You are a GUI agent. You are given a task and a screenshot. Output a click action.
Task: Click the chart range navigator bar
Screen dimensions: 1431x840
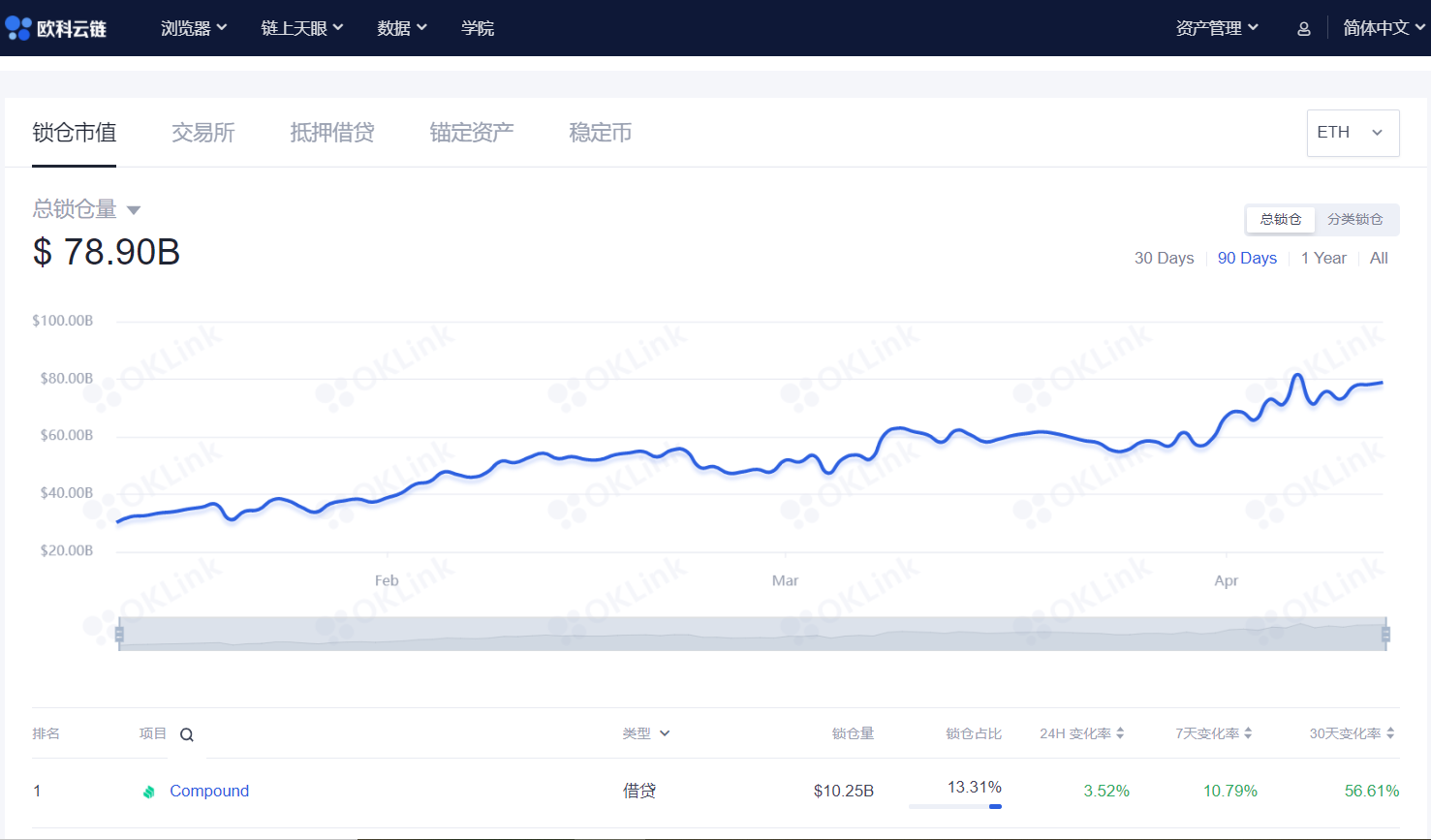coord(753,634)
